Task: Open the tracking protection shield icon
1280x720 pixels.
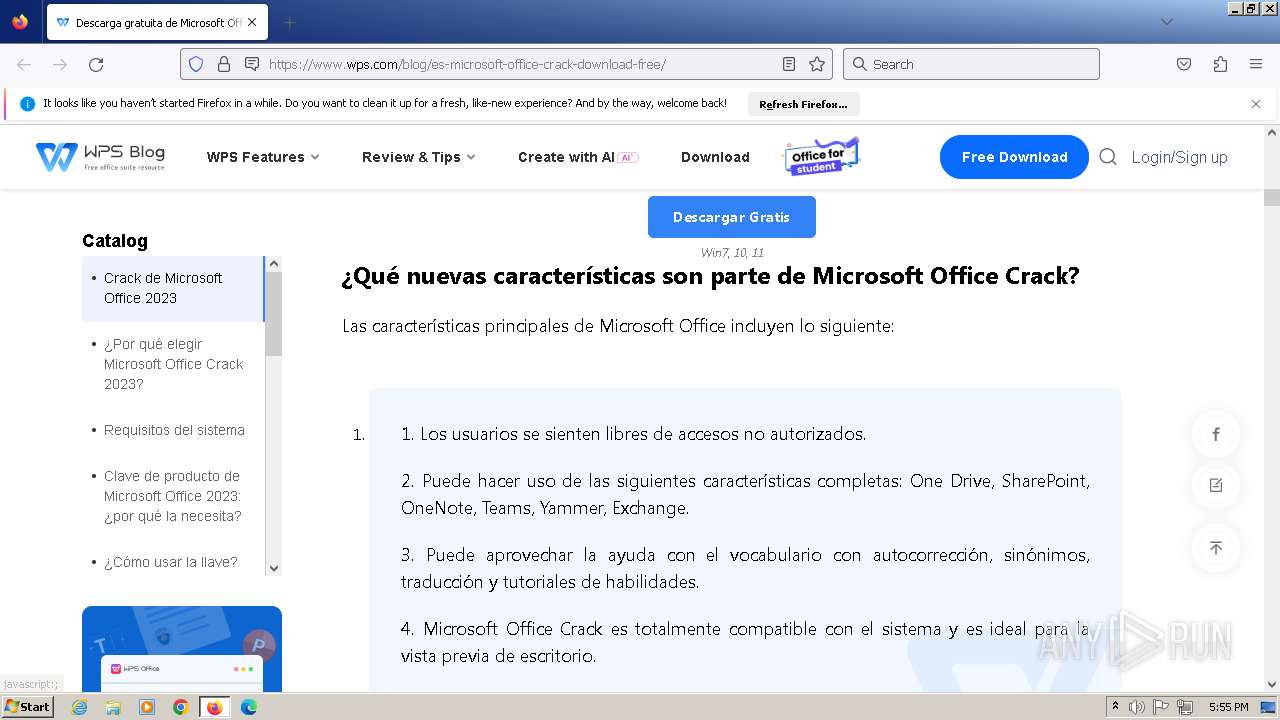Action: [x=196, y=64]
